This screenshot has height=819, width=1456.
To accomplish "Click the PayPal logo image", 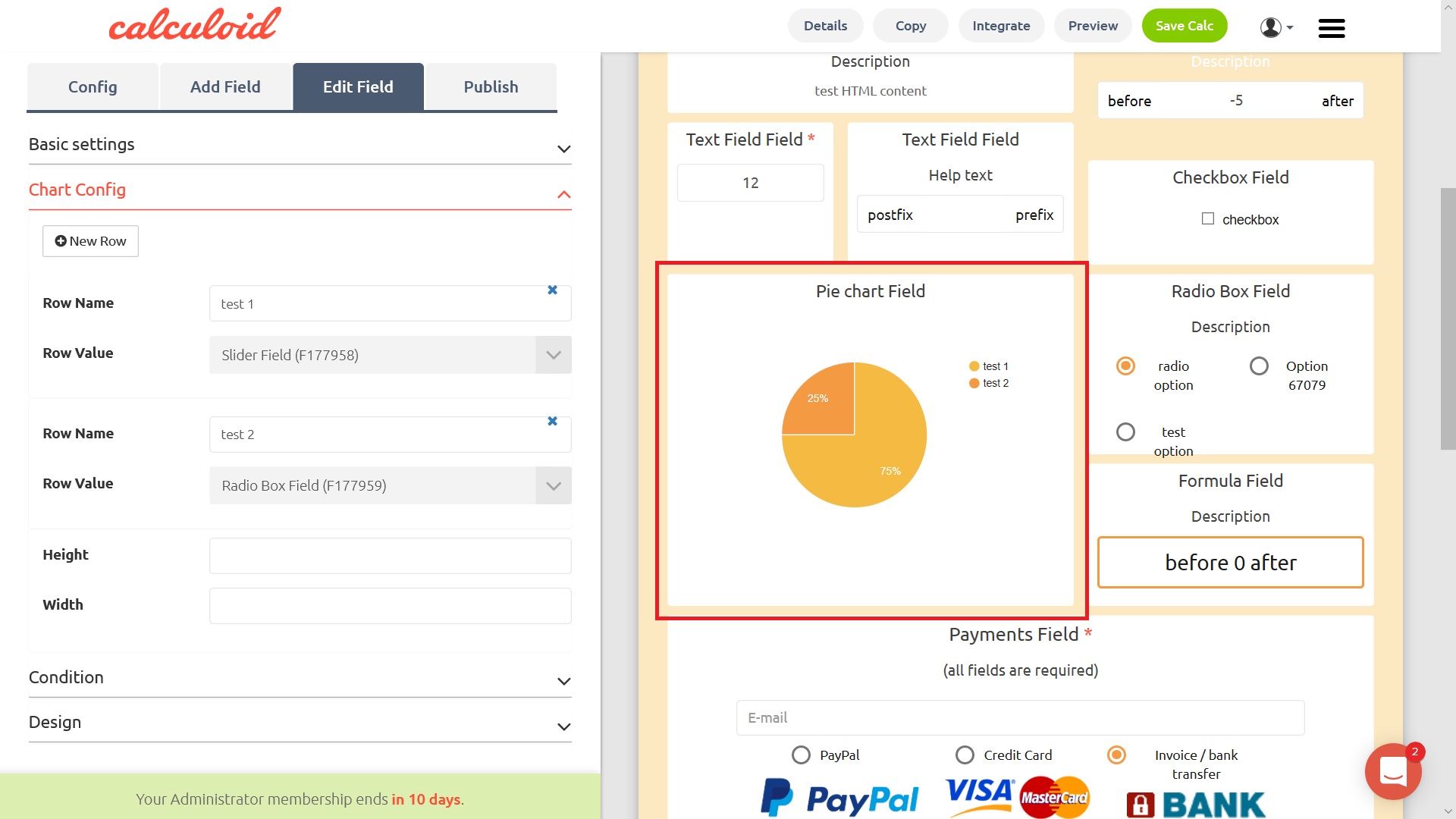I will (839, 798).
